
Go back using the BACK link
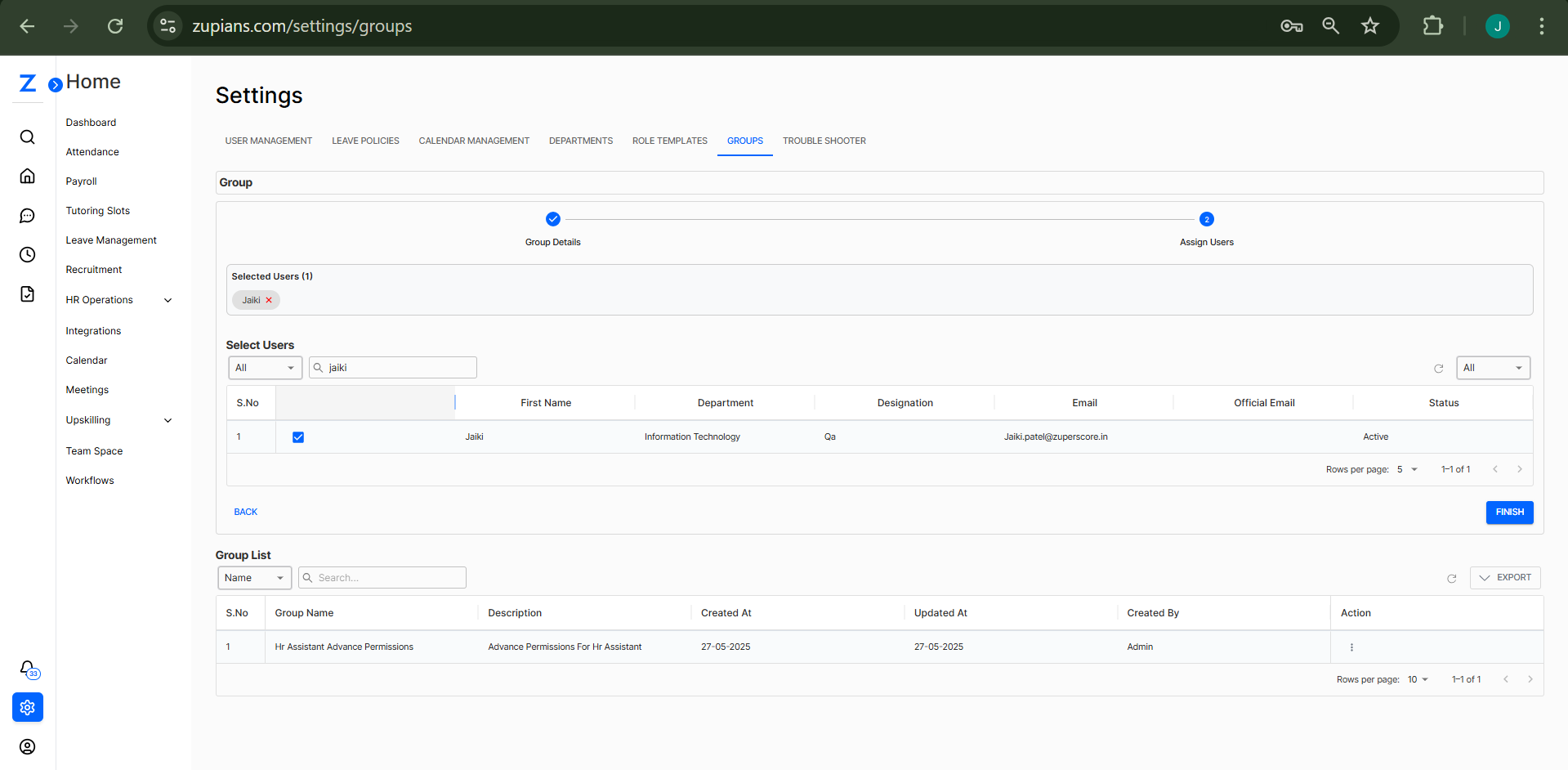tap(245, 512)
